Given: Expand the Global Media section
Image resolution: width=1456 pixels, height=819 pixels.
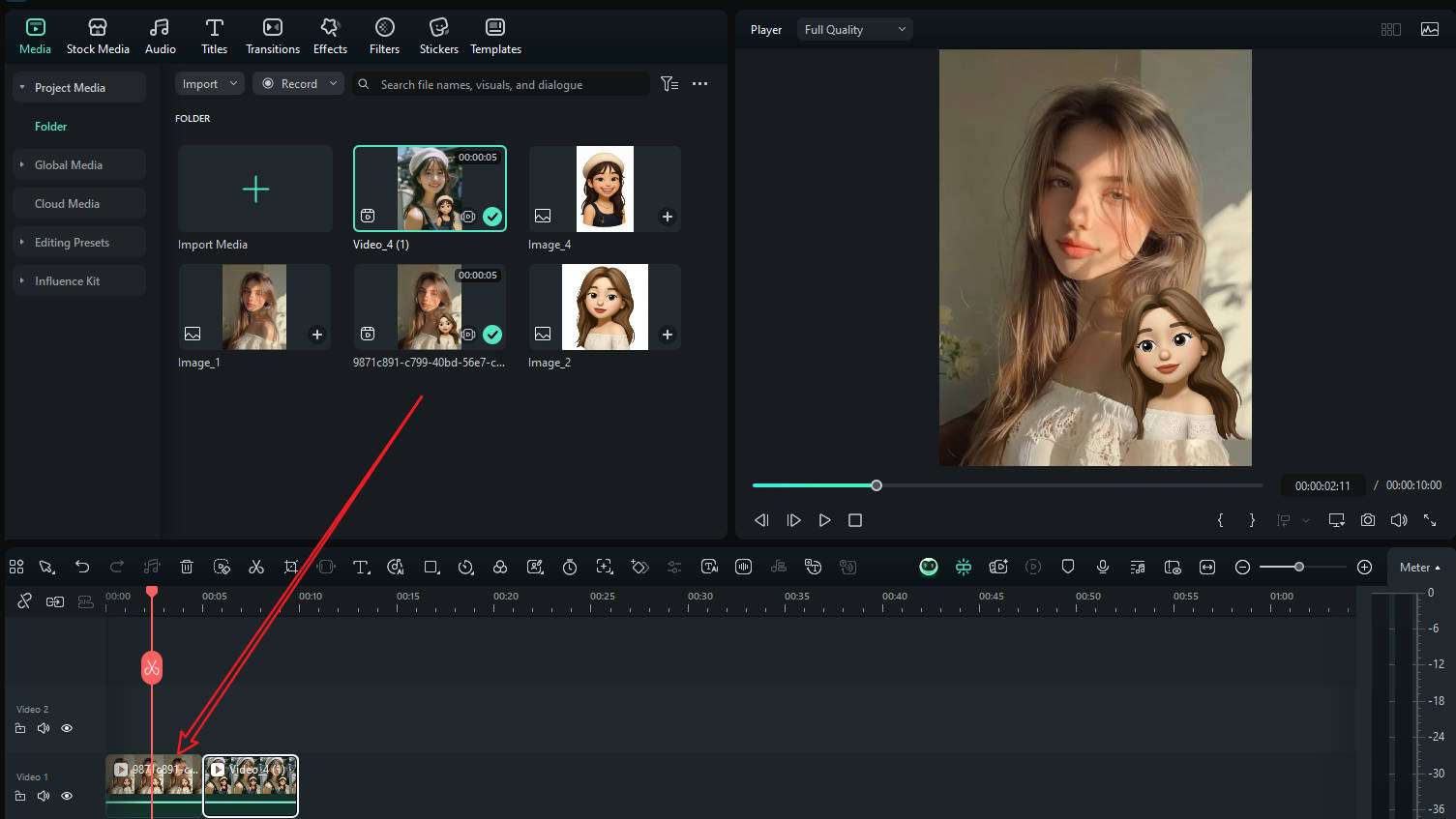Looking at the screenshot, I should [22, 164].
